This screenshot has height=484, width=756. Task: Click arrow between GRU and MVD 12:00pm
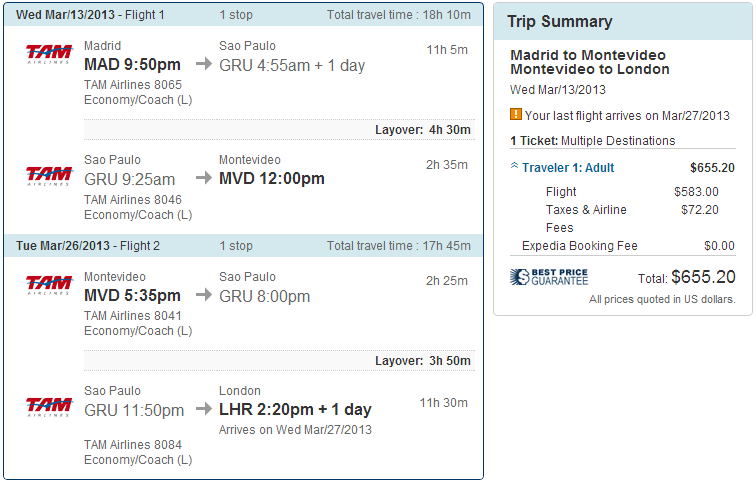(x=204, y=180)
